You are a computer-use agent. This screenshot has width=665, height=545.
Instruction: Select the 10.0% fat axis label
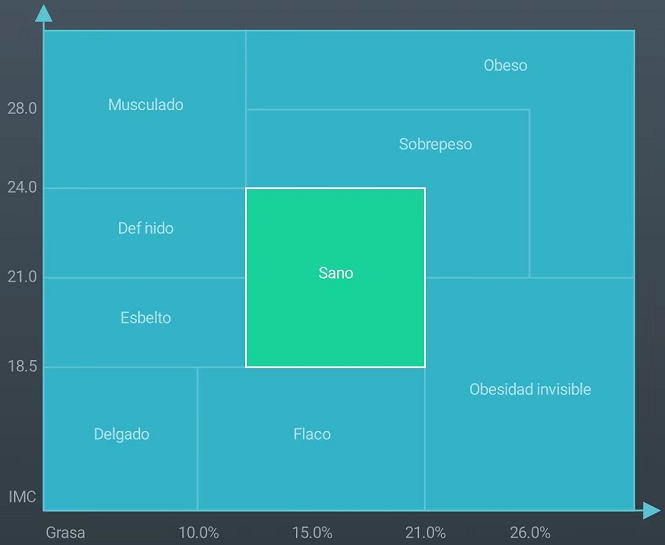[x=198, y=532]
